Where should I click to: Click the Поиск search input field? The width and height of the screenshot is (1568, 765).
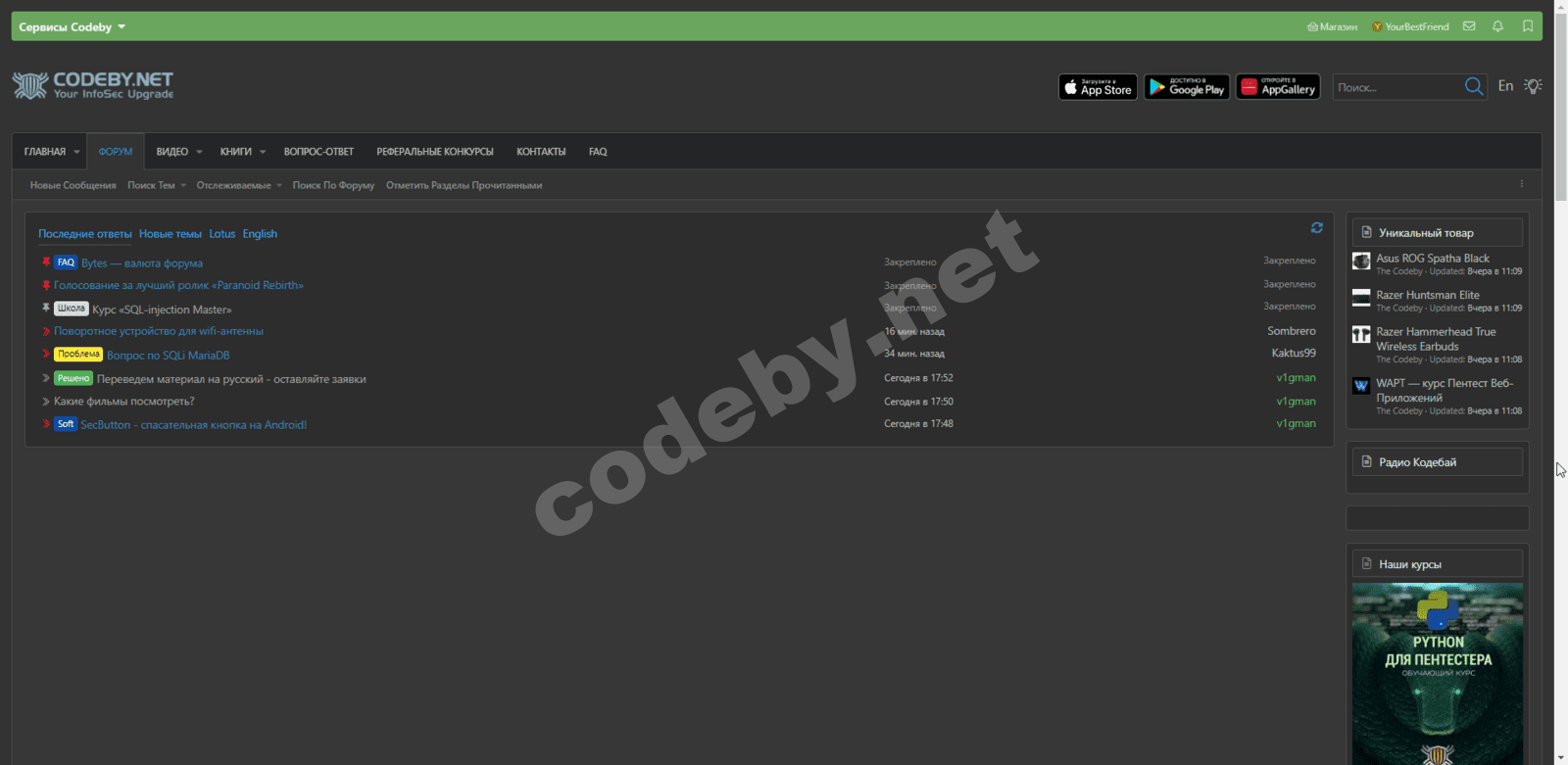pyautogui.click(x=1396, y=87)
